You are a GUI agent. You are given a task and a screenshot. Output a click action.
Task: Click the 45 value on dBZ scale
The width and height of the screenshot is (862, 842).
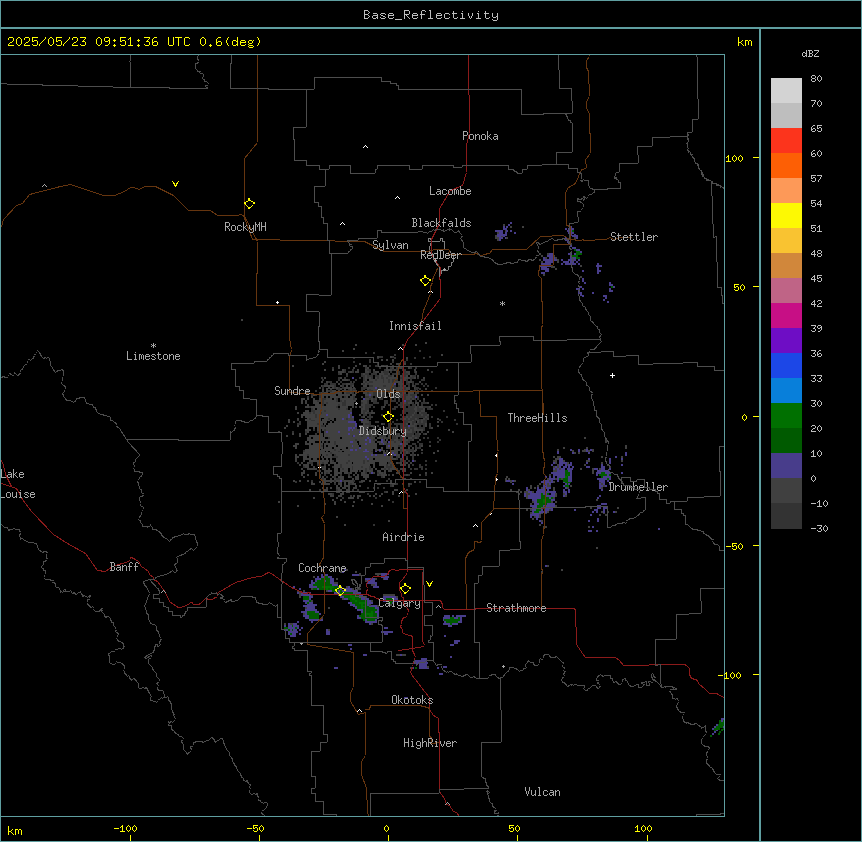coord(816,279)
